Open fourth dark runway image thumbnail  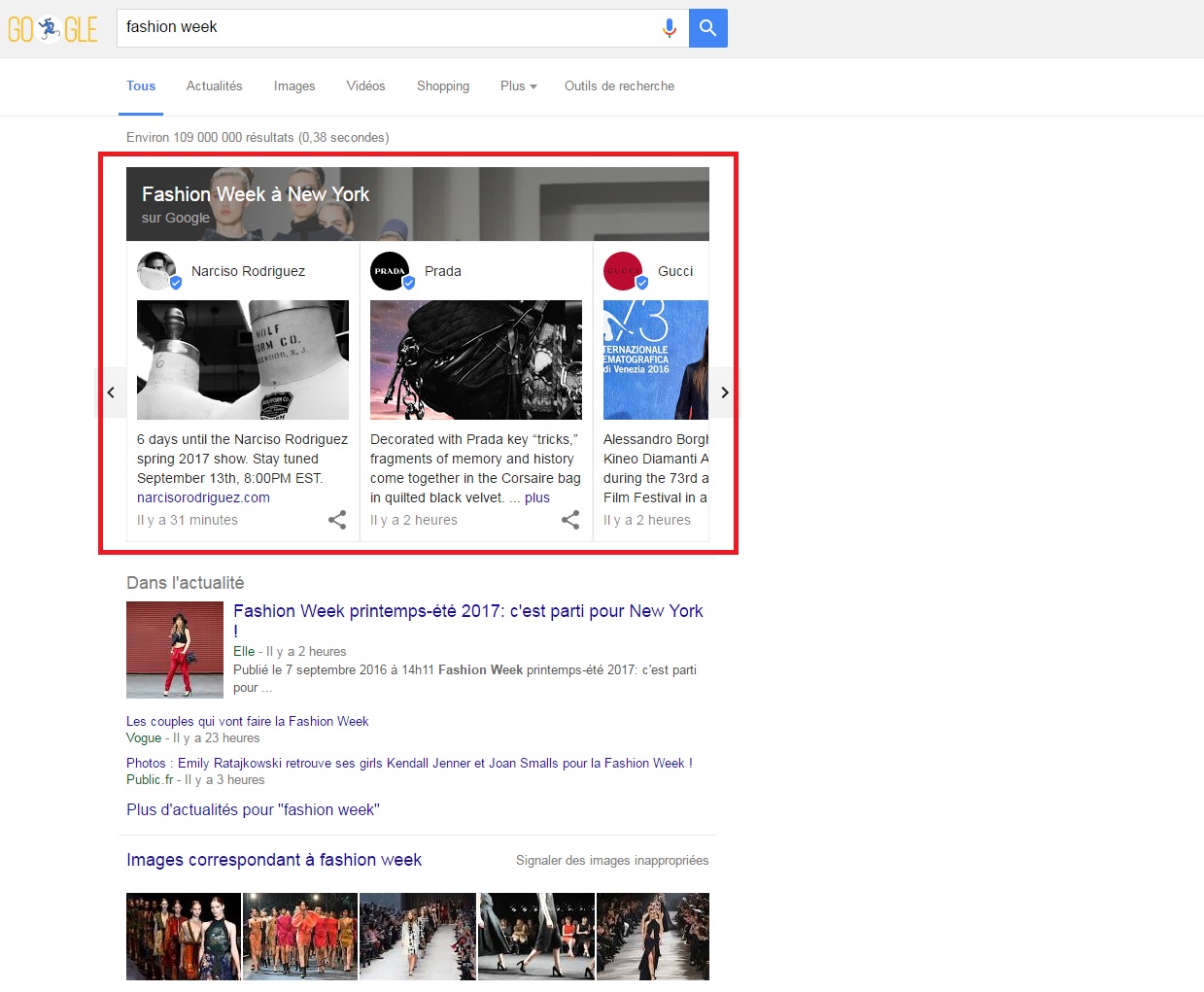pos(536,937)
